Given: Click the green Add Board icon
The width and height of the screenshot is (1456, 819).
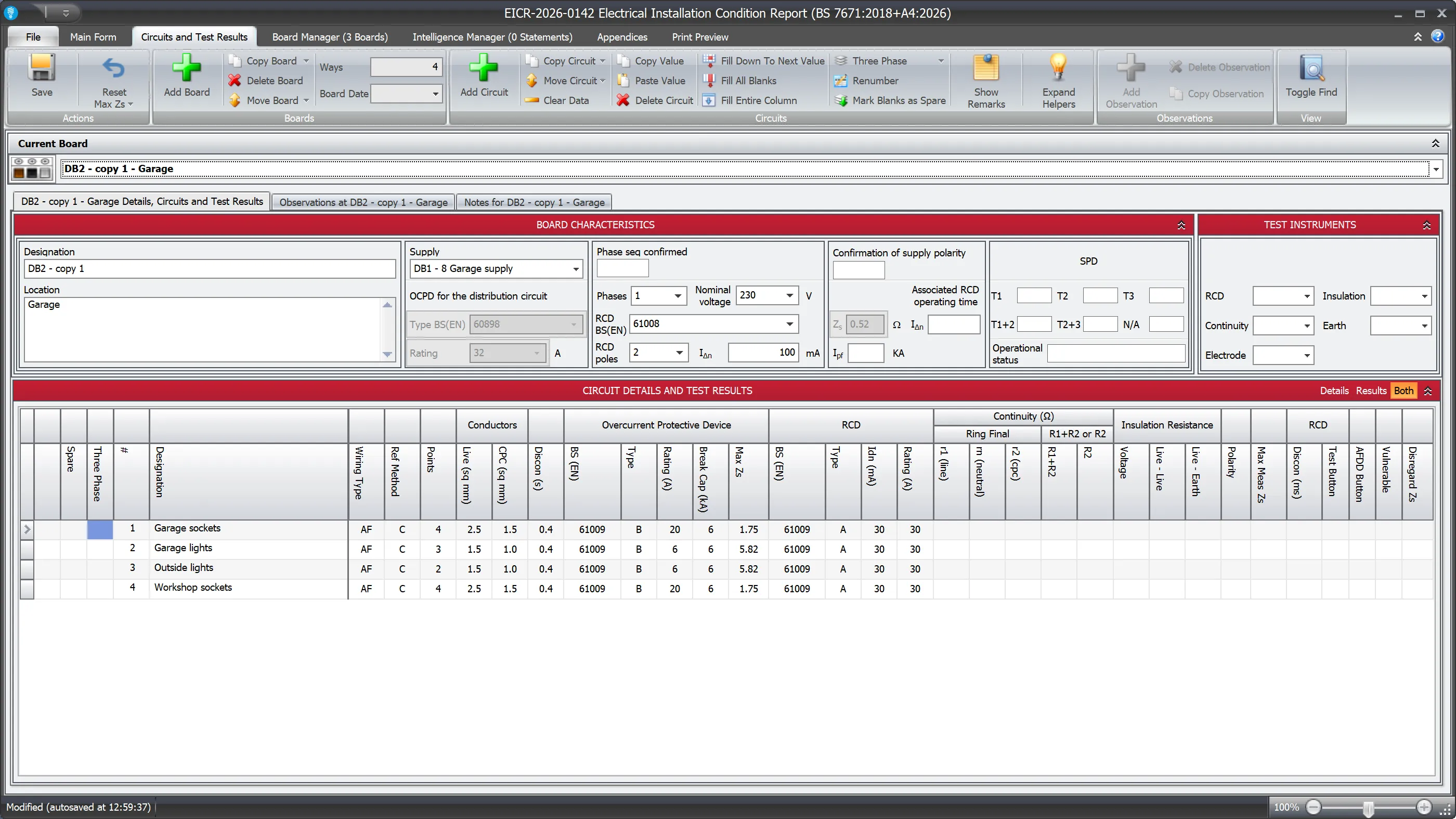Looking at the screenshot, I should pos(187,68).
